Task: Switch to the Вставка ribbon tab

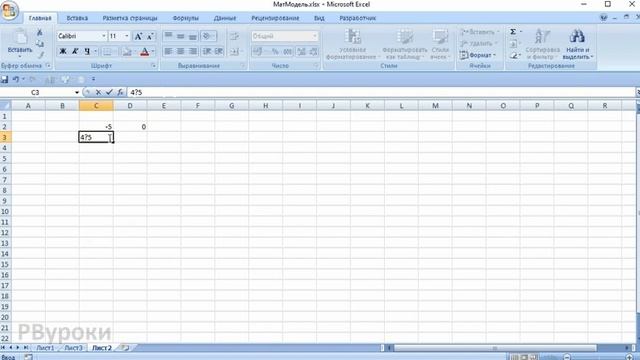Action: coord(77,18)
